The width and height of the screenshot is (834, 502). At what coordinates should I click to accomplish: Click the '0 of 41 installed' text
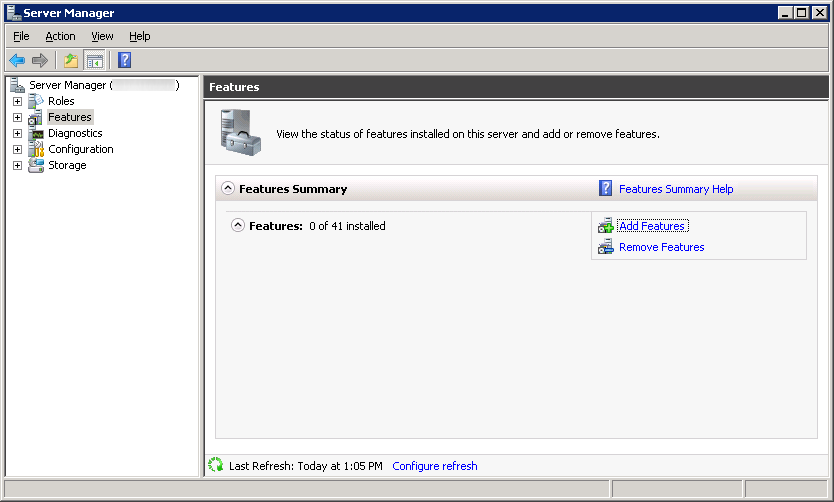347,226
